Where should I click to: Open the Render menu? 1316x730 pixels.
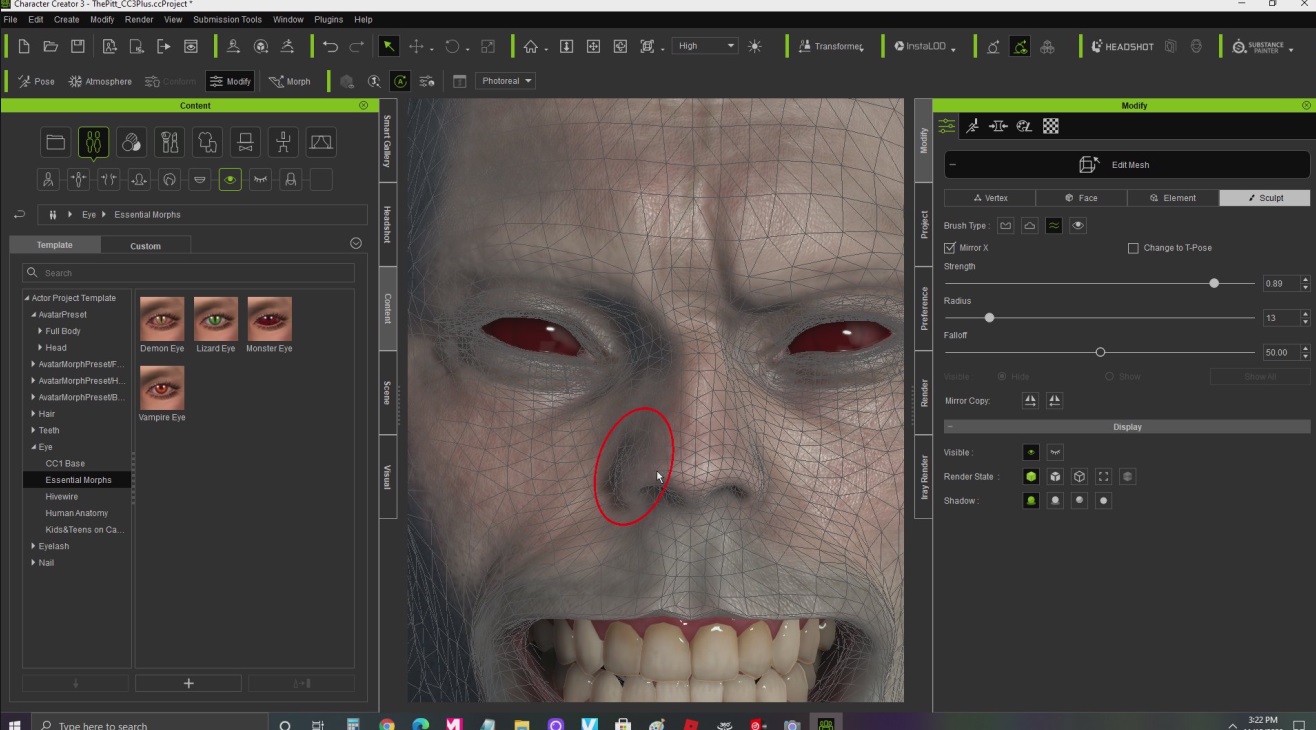(139, 19)
